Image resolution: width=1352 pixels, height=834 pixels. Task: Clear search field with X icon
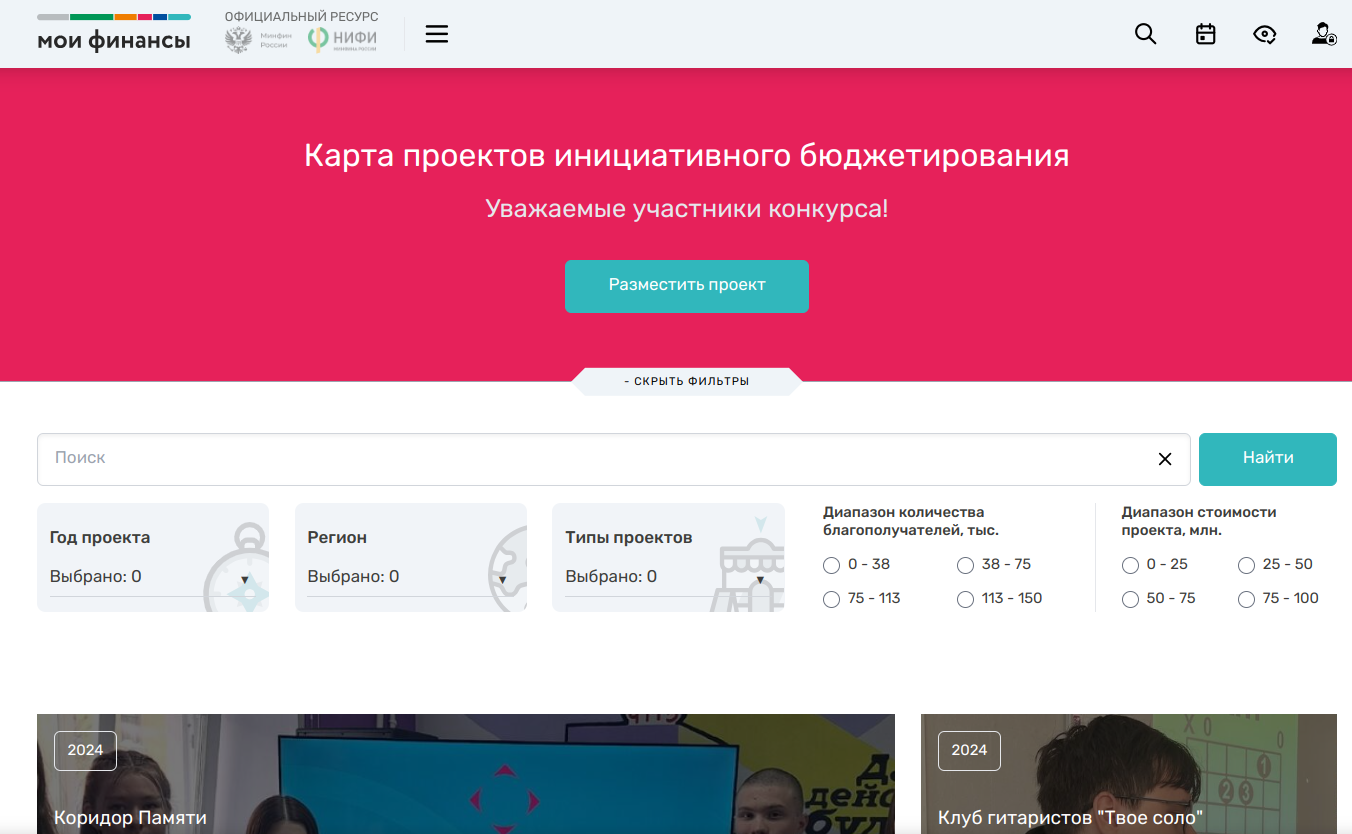click(1165, 459)
